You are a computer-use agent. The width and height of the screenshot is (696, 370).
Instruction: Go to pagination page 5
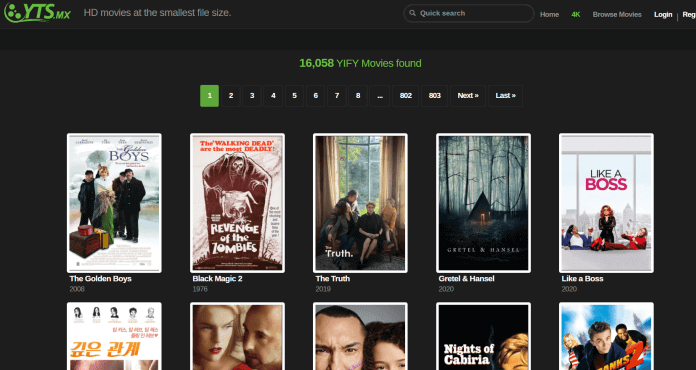tap(294, 96)
